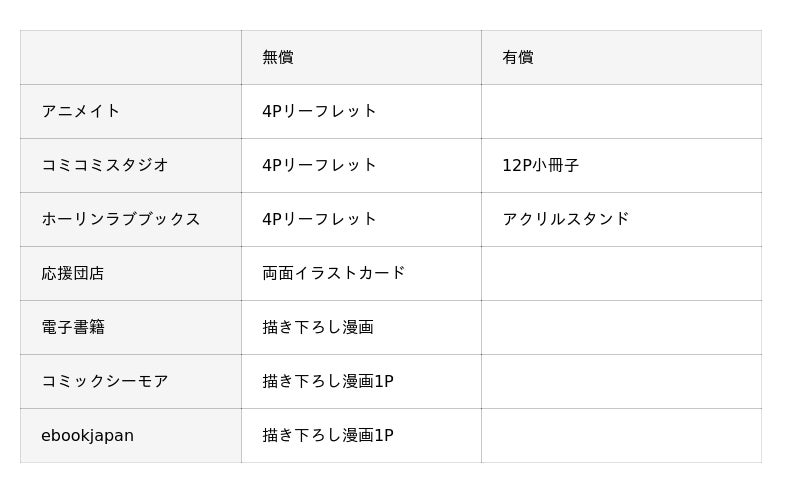Image resolution: width=800 pixels, height=493 pixels.
Task: Click 4Pリーフレット in the ホーリンラブブックス row
Action: [x=320, y=219]
